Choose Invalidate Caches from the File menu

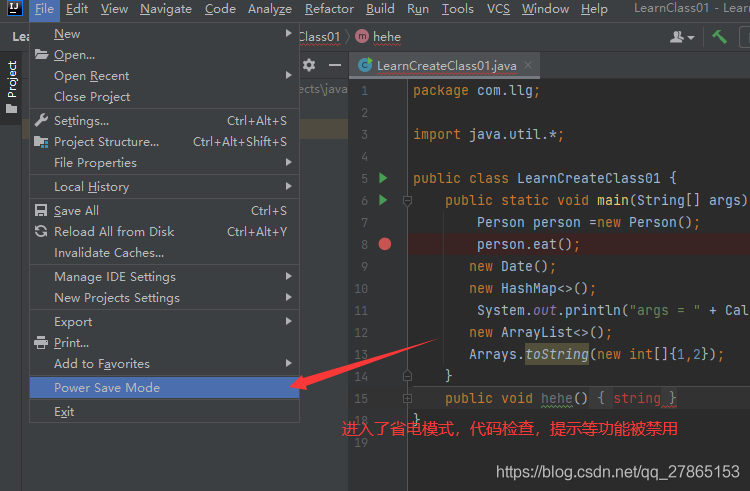[x=109, y=253]
